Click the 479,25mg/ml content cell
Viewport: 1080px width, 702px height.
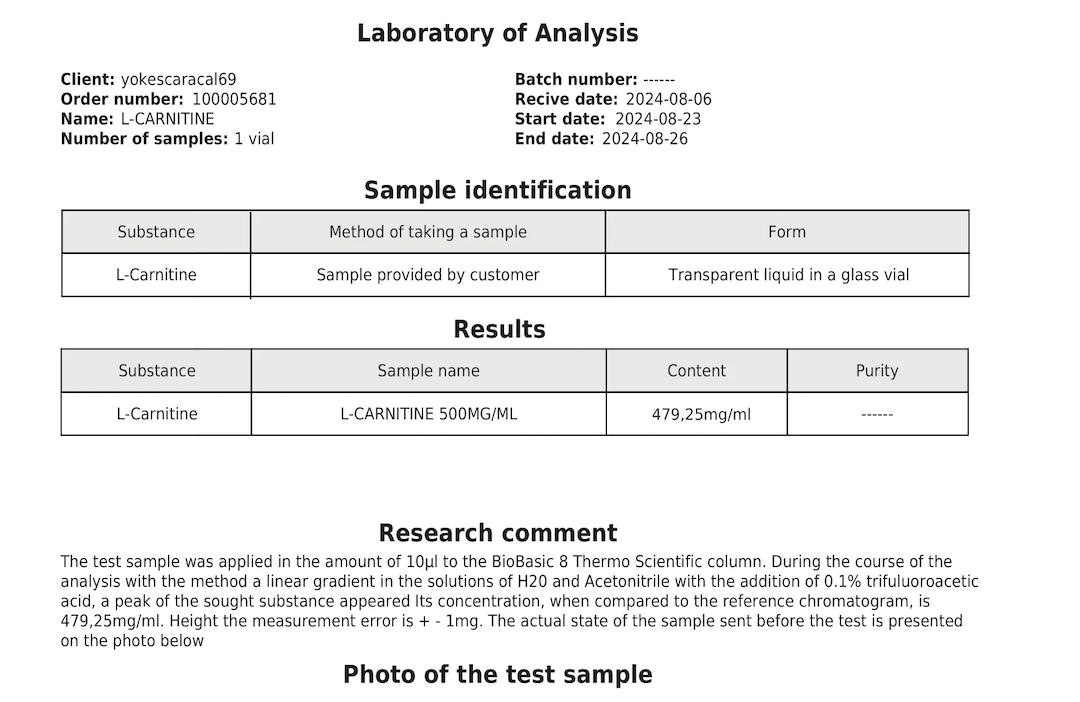(696, 414)
